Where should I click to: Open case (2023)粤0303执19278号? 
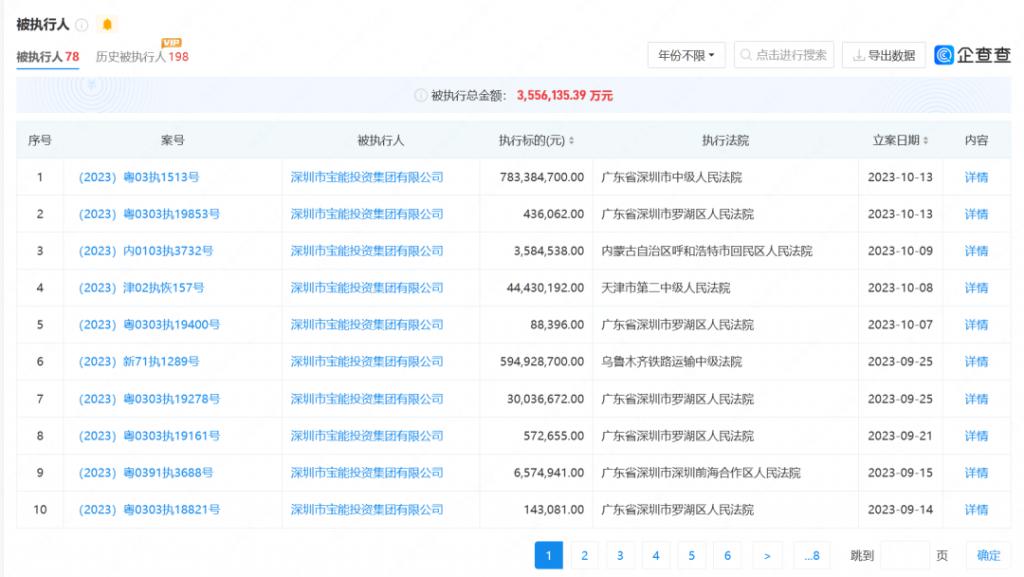coord(149,399)
